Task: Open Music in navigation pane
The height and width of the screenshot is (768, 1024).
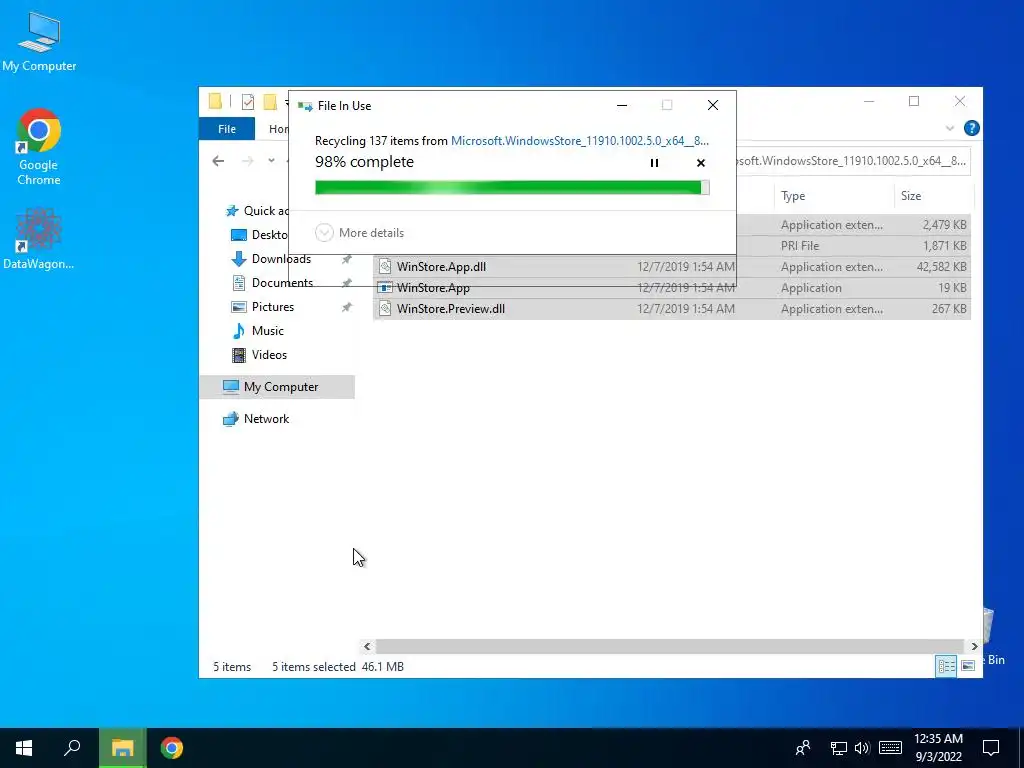Action: [257, 330]
